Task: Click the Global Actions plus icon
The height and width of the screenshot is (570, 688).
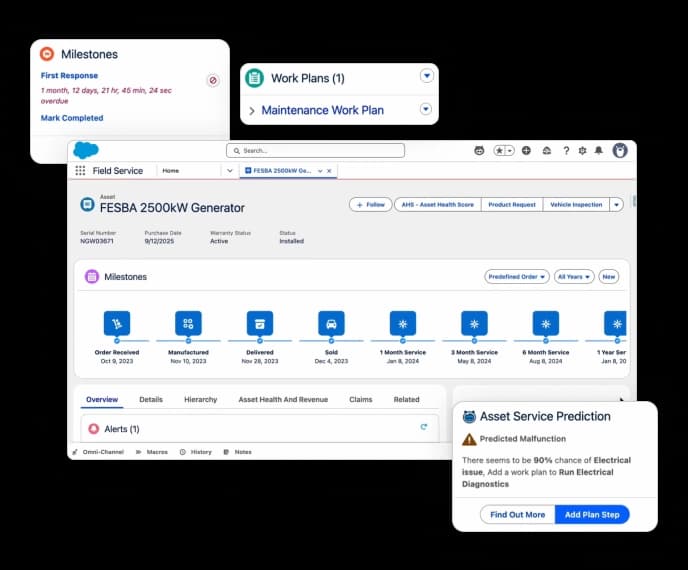Action: click(x=526, y=151)
